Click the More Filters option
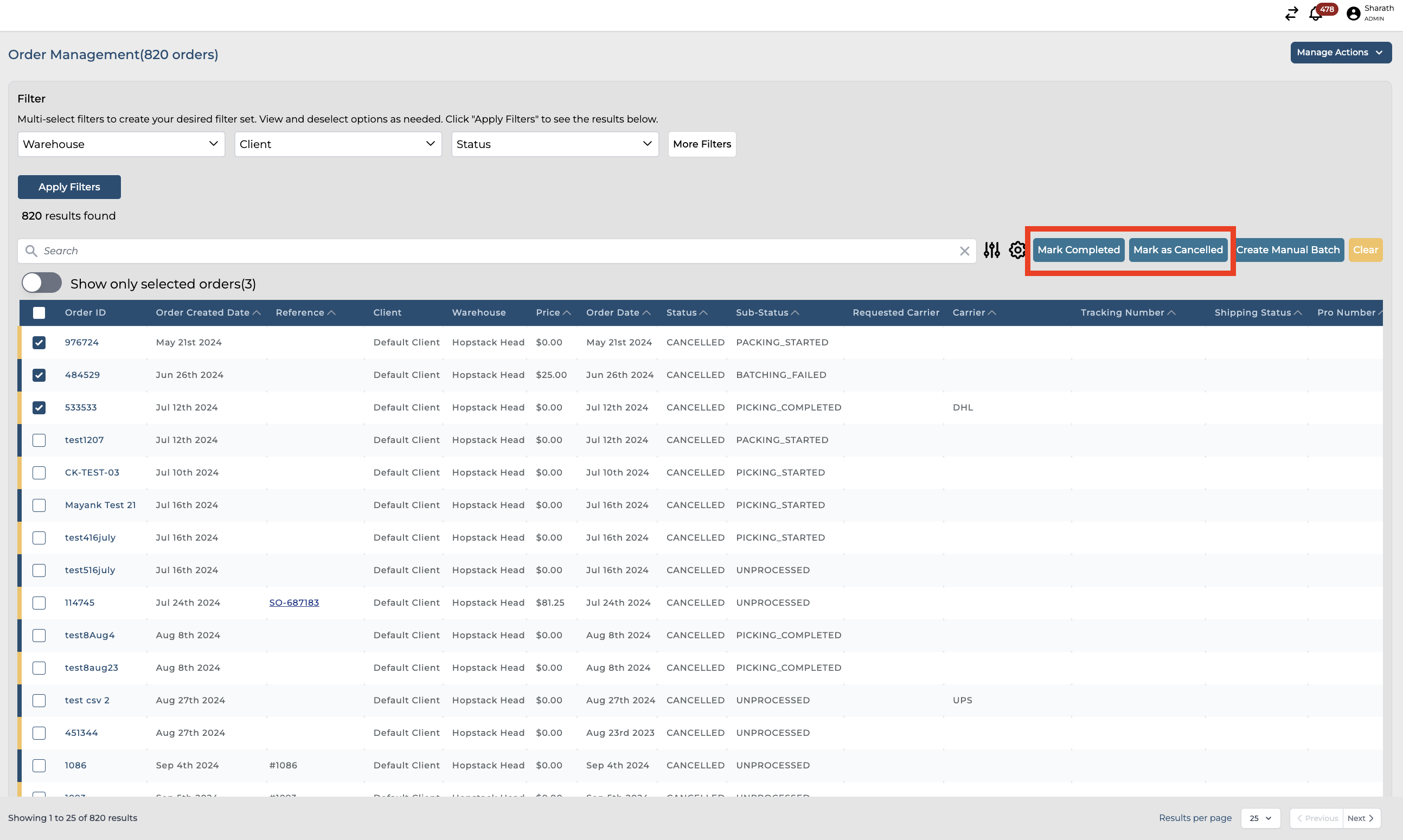Viewport: 1403px width, 840px height. tap(702, 144)
